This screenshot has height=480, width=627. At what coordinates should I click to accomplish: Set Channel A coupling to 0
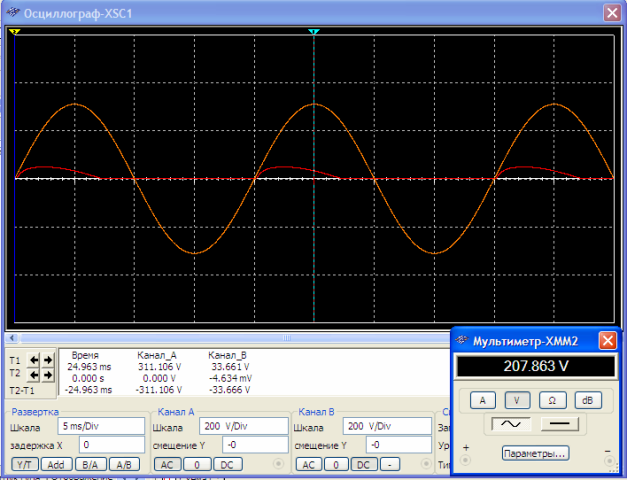click(197, 464)
